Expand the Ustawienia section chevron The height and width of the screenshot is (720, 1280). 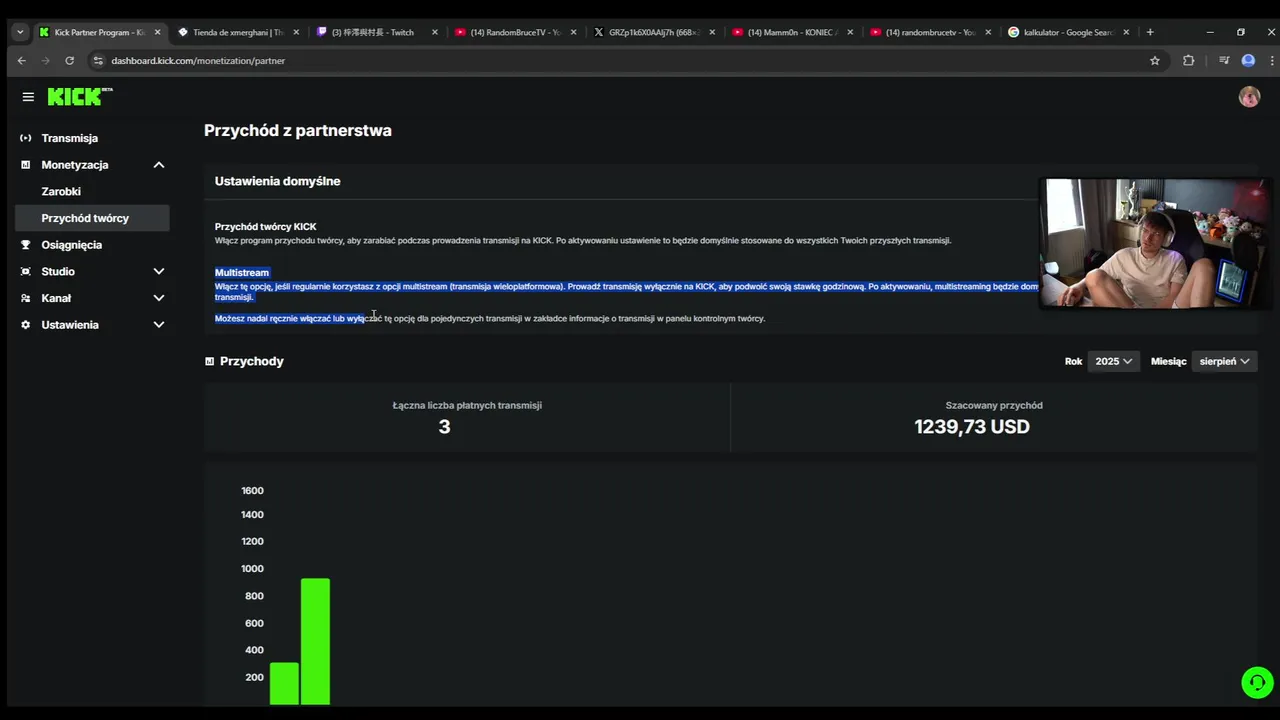point(158,325)
